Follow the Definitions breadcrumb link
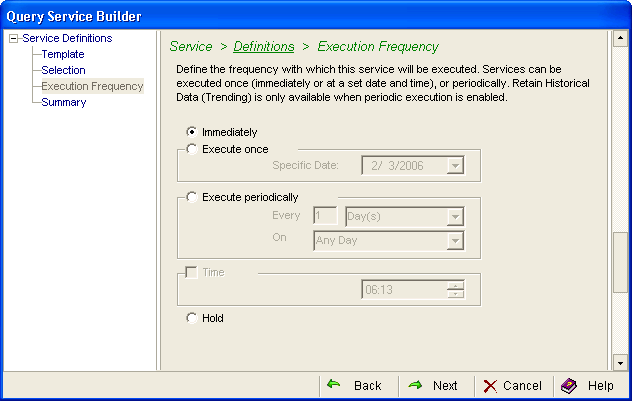Screen dimensions: 632x401 264,47
